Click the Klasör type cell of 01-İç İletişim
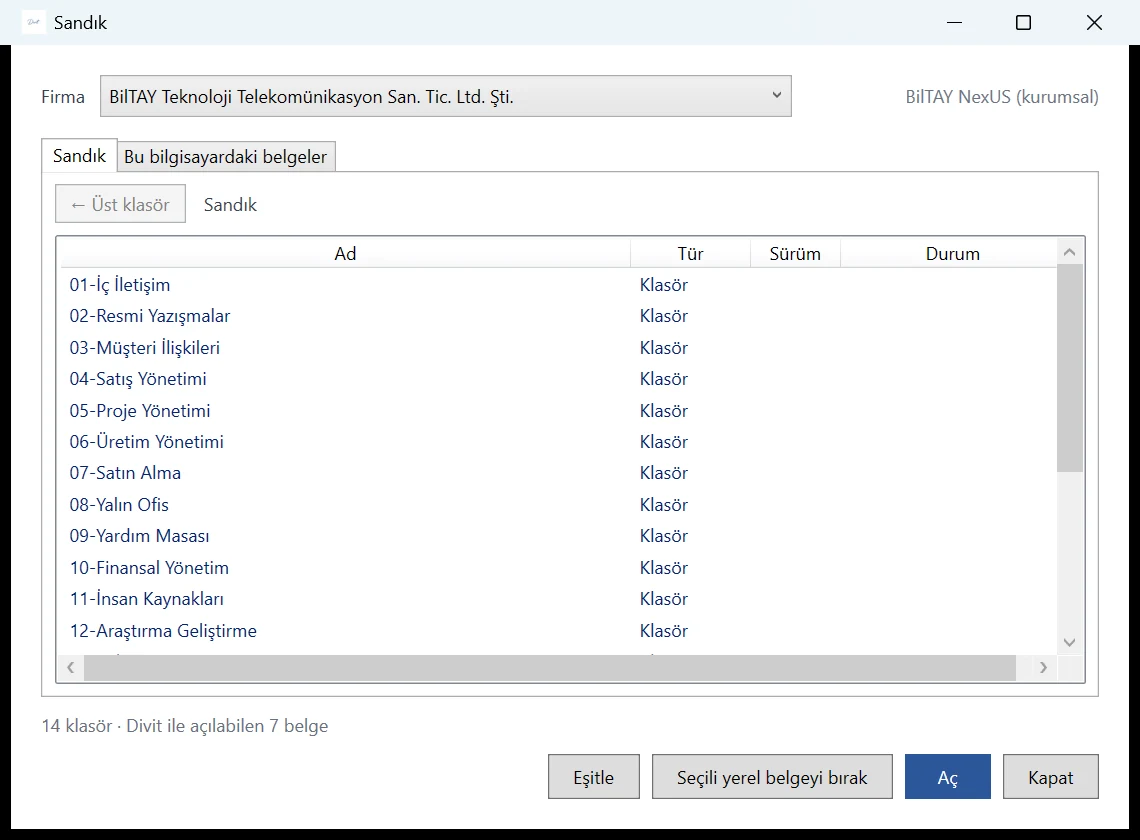 pos(664,284)
